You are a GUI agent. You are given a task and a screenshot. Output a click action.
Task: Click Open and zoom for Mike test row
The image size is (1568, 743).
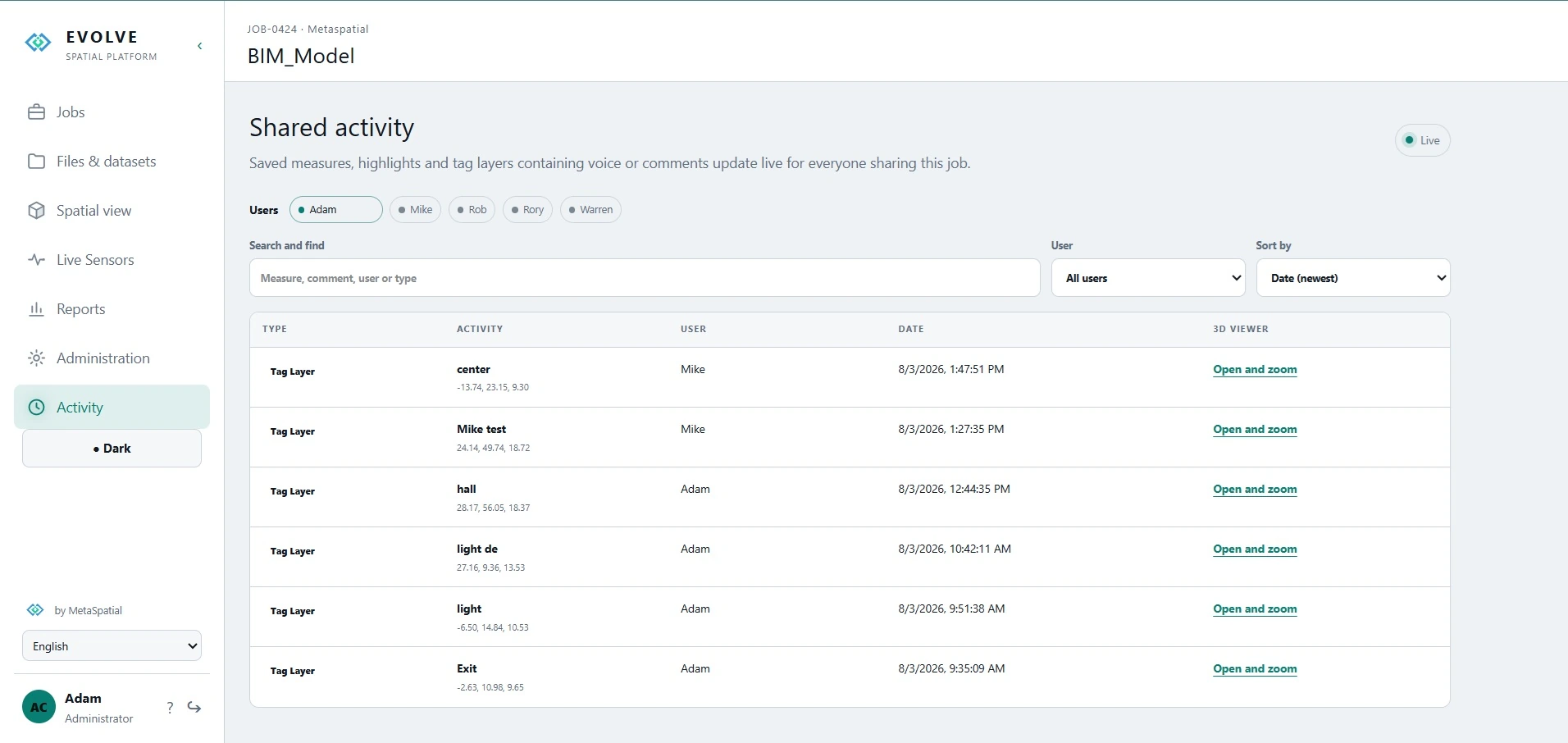tap(1255, 430)
